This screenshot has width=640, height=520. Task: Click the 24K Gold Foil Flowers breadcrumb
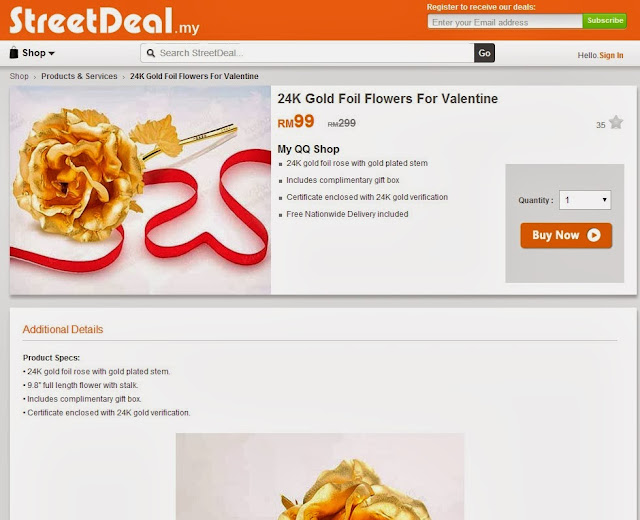(x=194, y=76)
